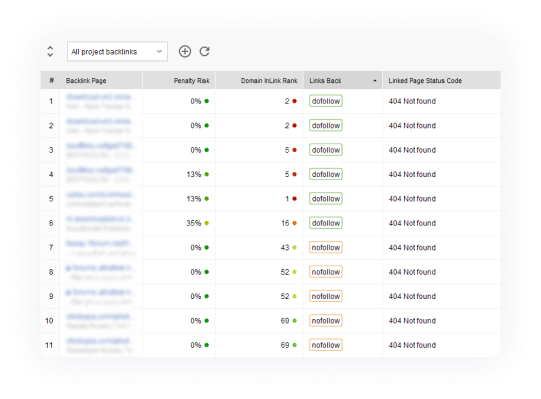
Task: Open the All project backlinks dropdown
Action: [117, 51]
